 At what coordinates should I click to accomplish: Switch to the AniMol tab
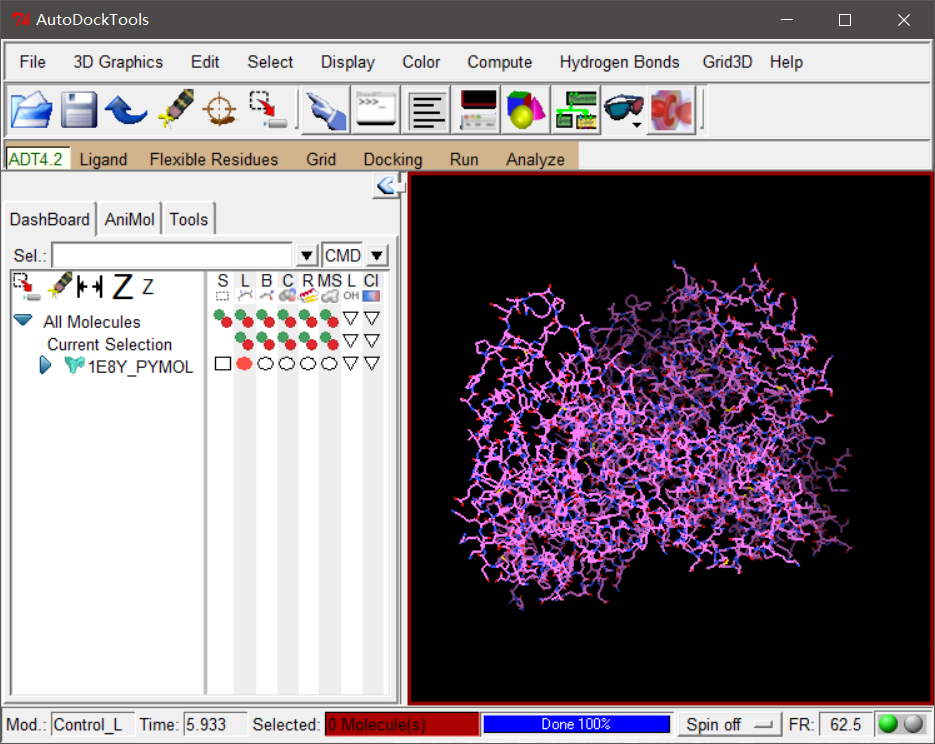(x=129, y=219)
